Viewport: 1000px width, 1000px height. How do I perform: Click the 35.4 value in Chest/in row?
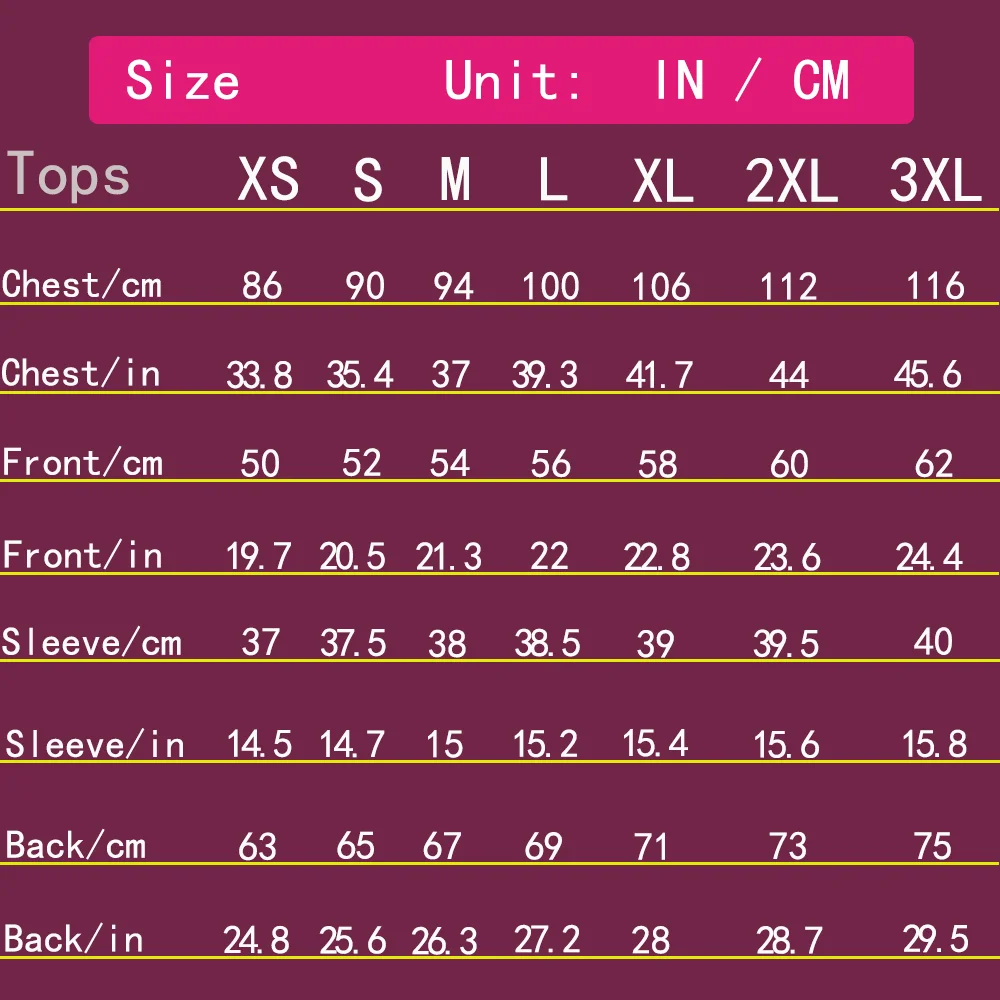[x=360, y=375]
